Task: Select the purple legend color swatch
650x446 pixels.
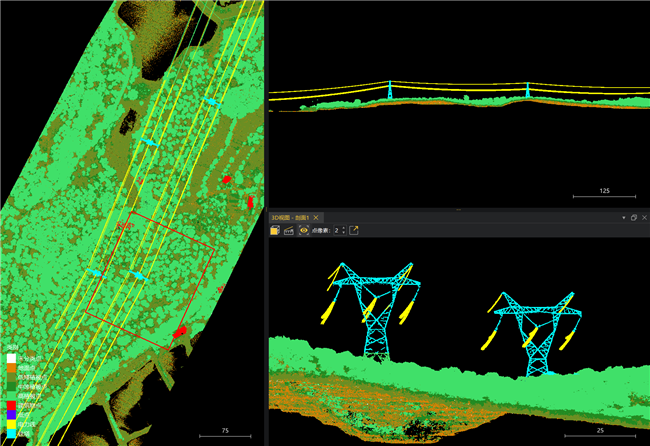Action: [11, 413]
